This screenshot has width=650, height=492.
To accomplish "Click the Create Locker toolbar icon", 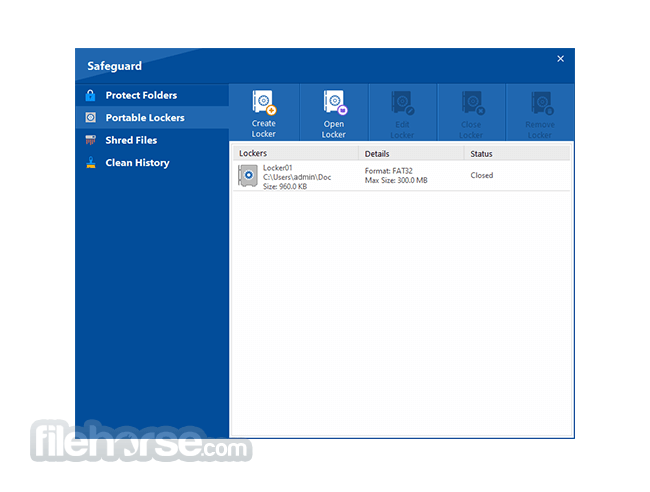I will 264,102.
